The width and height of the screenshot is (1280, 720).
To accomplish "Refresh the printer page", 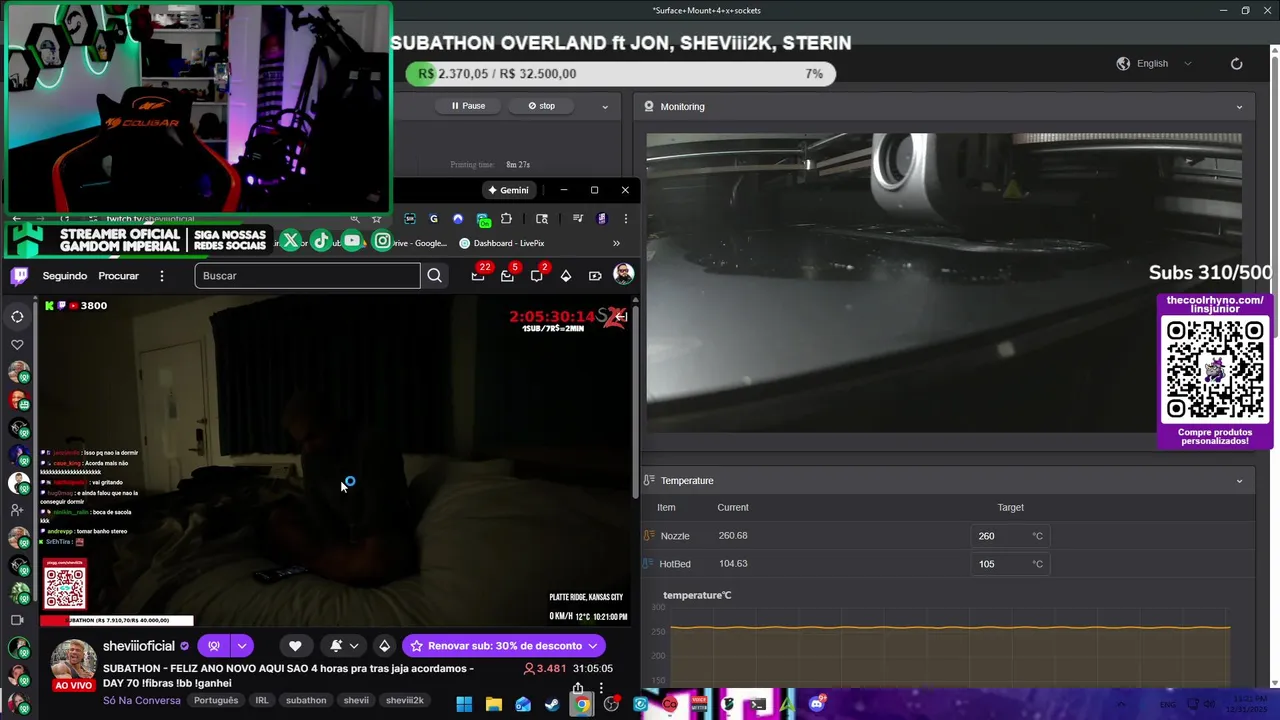I will pos(1236,63).
